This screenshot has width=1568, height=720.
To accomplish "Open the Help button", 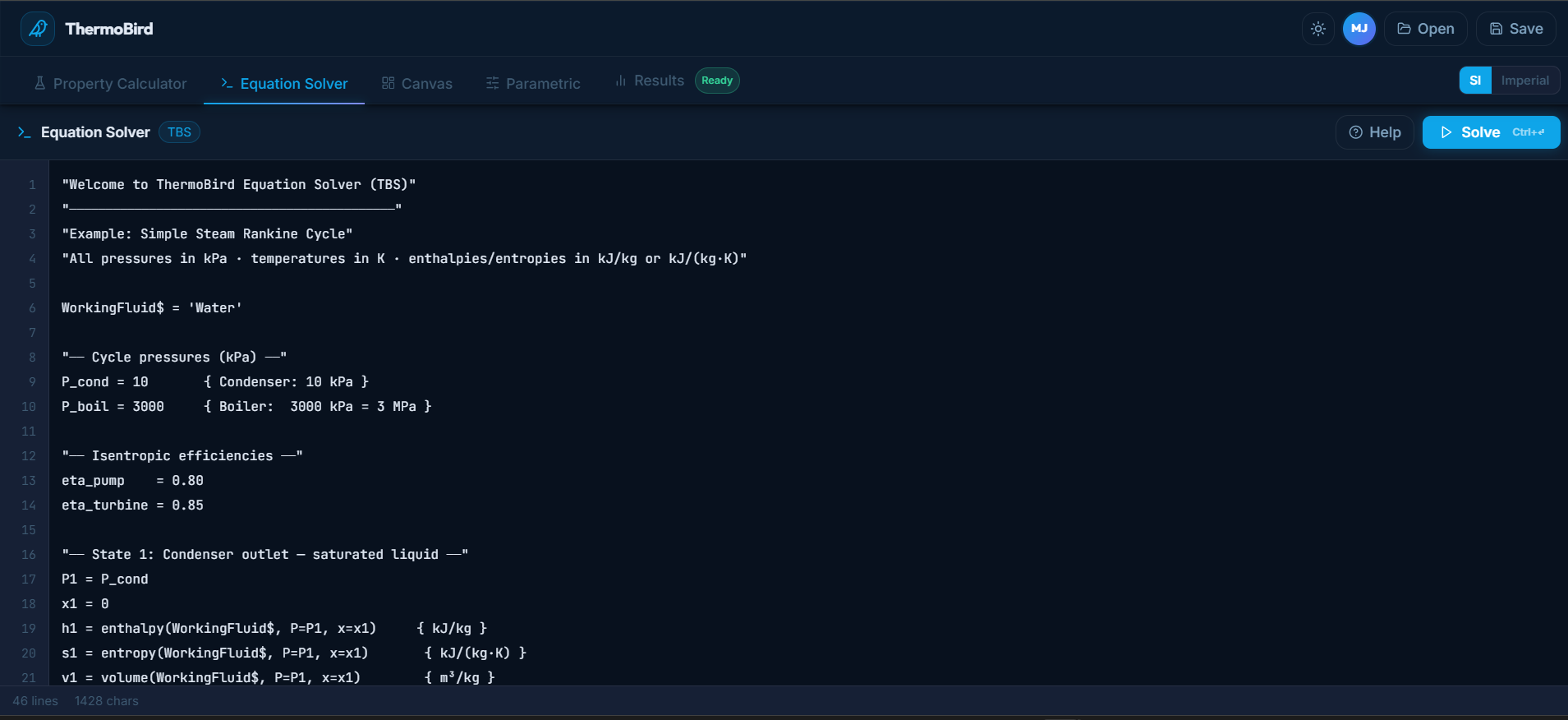I will pos(1375,132).
